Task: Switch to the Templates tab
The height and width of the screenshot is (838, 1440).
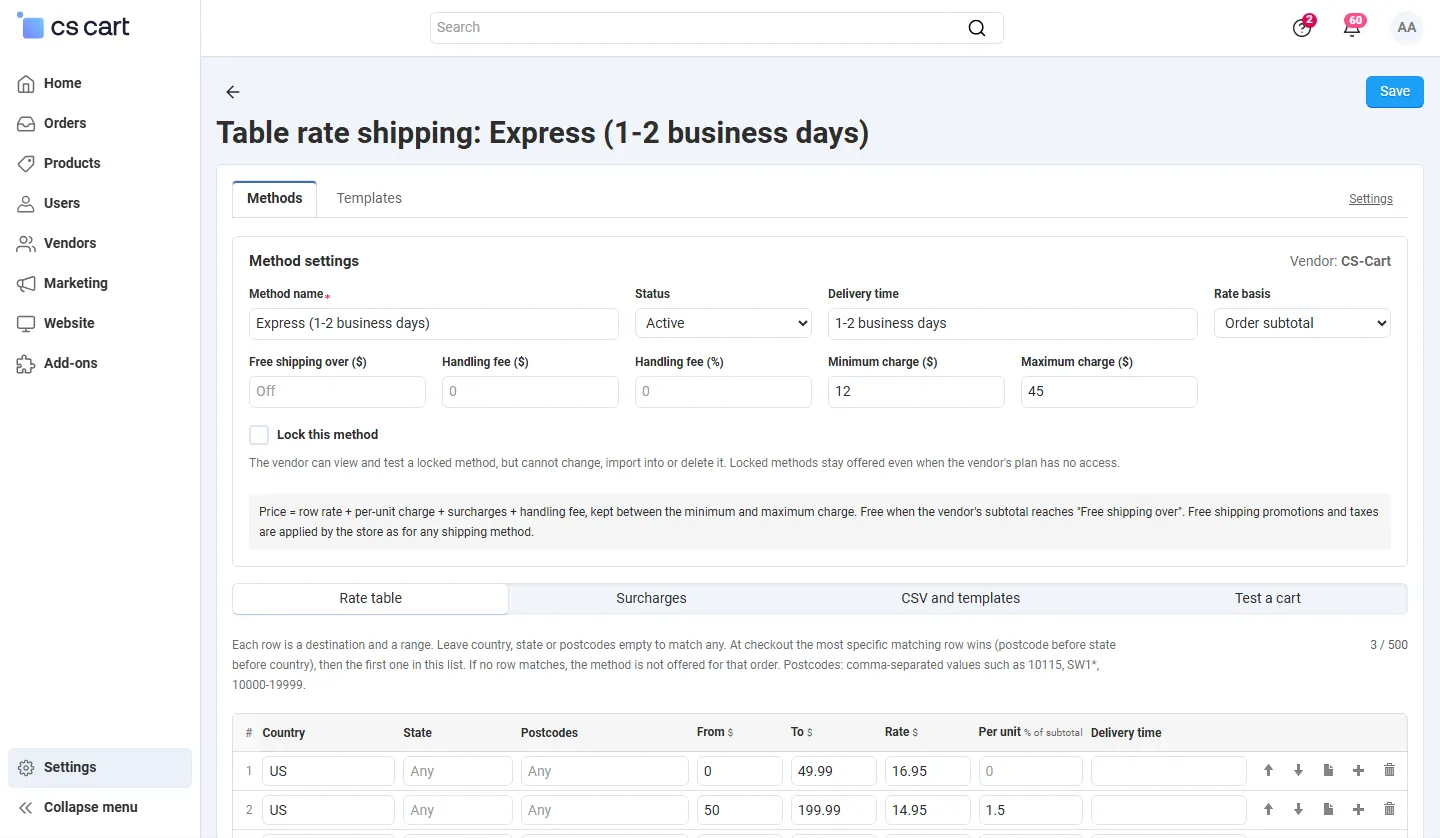Action: [369, 198]
